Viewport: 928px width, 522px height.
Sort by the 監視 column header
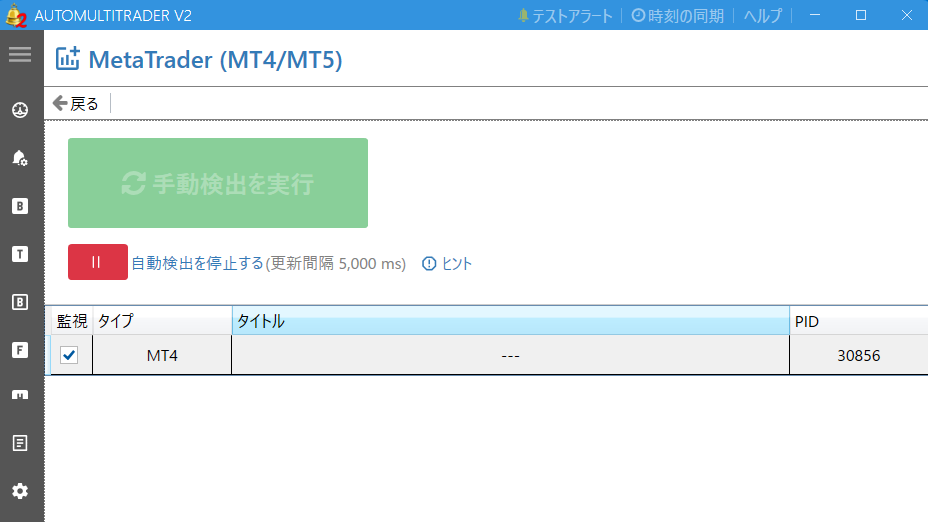click(72, 321)
